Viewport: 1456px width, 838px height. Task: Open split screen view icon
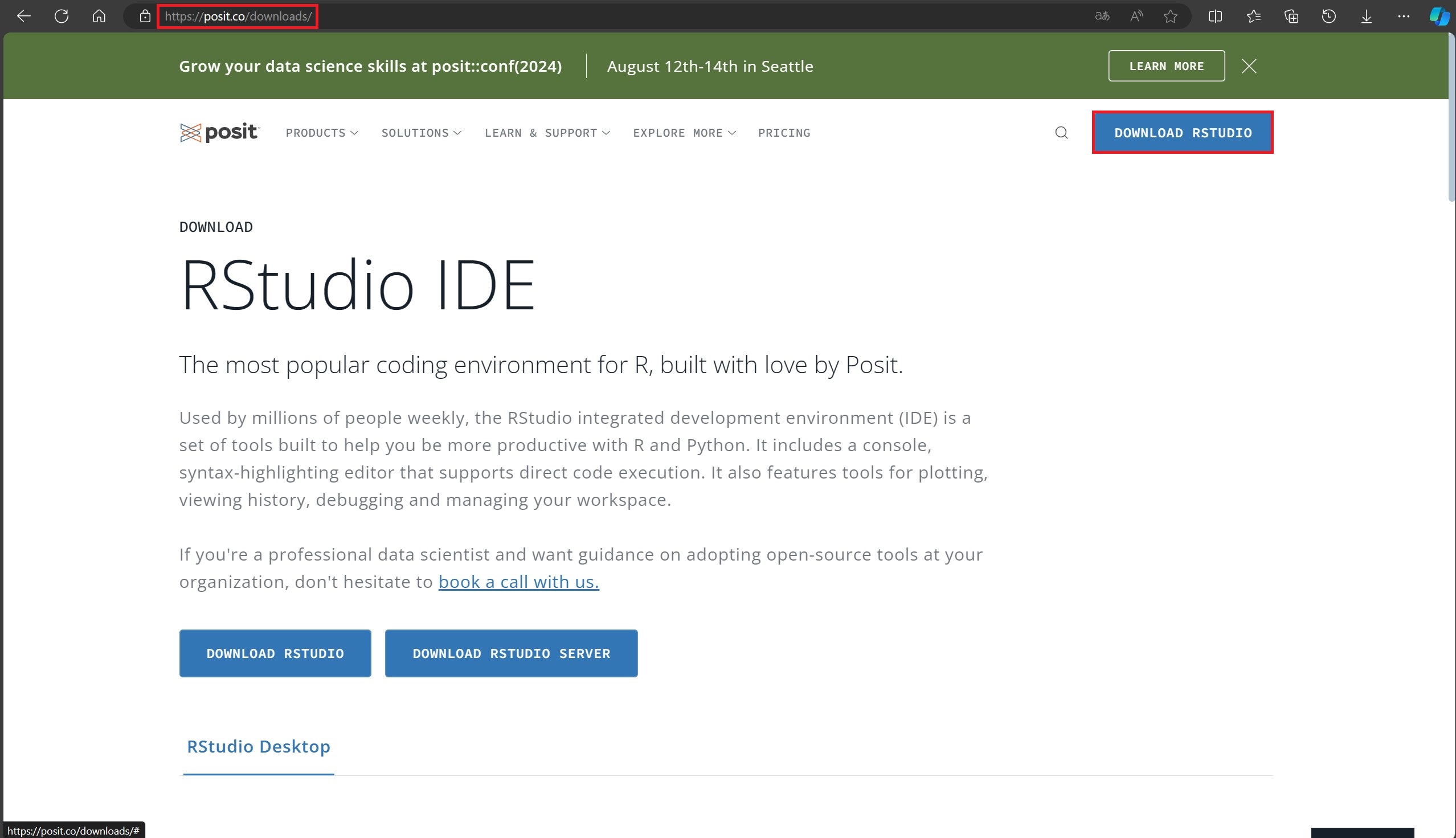pyautogui.click(x=1215, y=16)
